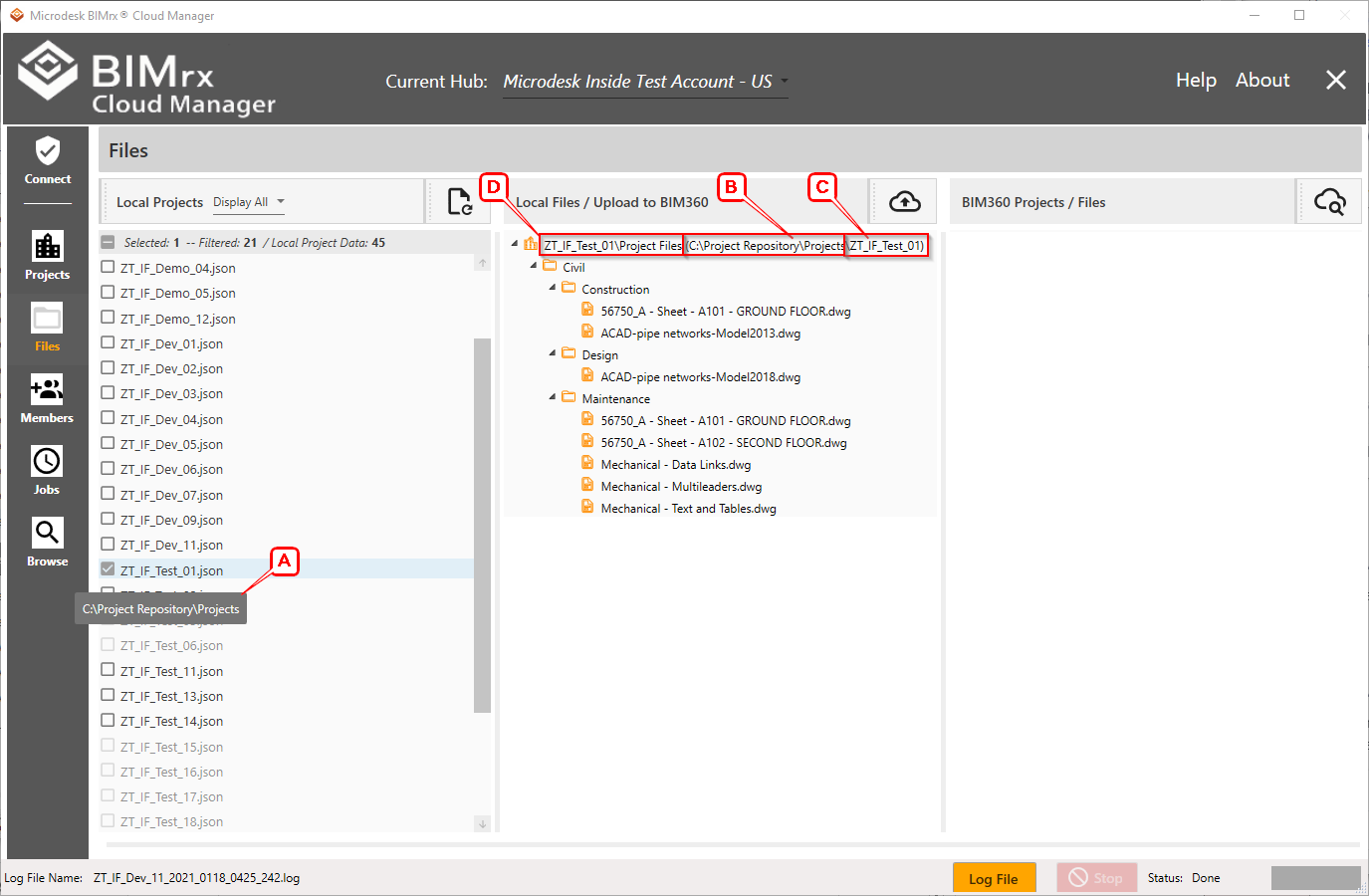The height and width of the screenshot is (896, 1369).
Task: Click the cloud upload to BIM360 icon
Action: [x=904, y=202]
